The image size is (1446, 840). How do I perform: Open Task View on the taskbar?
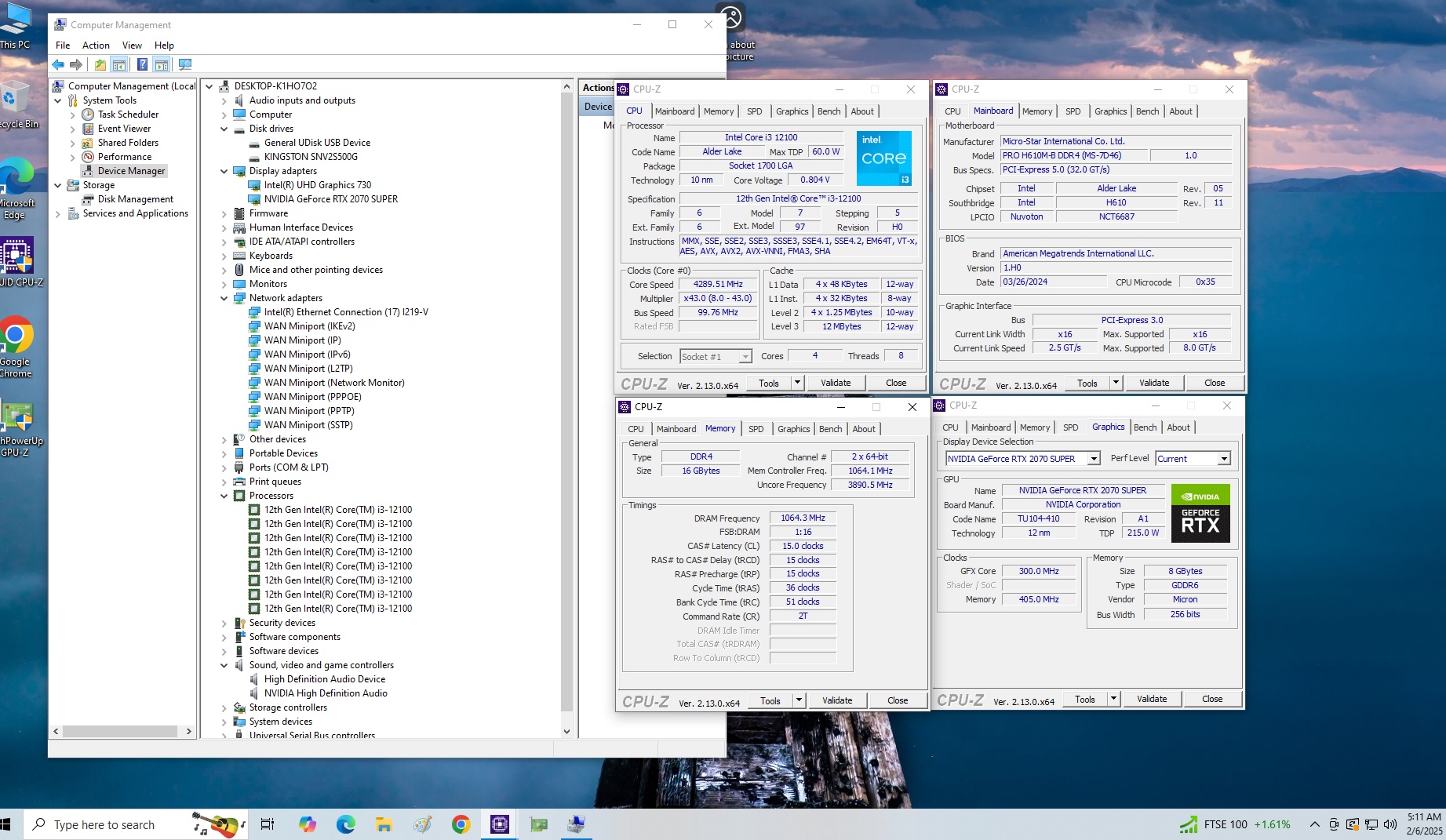pyautogui.click(x=268, y=824)
